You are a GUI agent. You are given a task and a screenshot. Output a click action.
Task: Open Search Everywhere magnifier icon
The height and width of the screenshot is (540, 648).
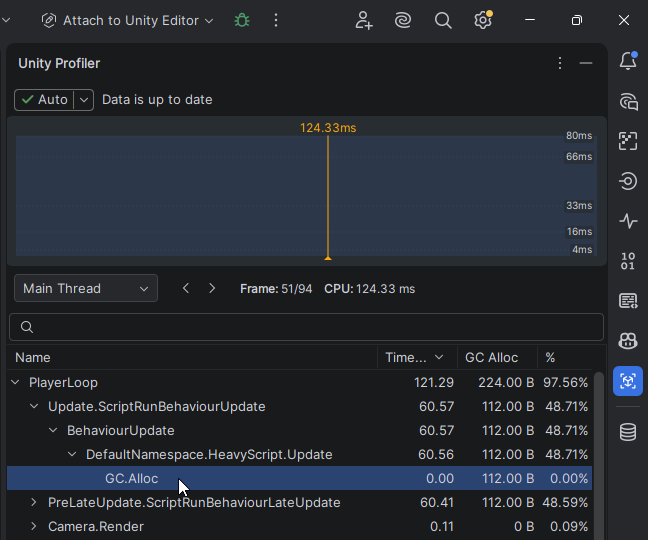pos(443,20)
